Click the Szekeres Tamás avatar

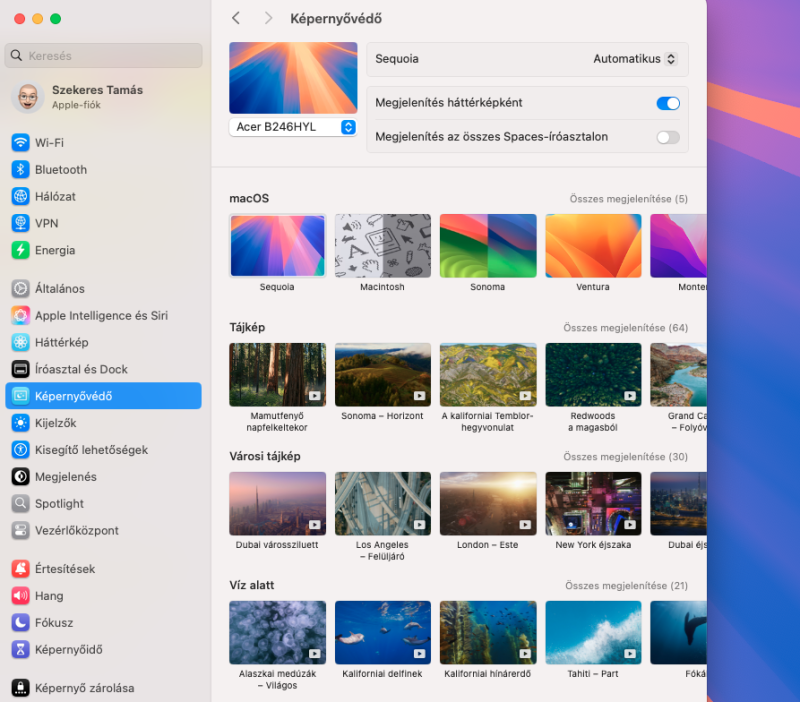pyautogui.click(x=28, y=96)
